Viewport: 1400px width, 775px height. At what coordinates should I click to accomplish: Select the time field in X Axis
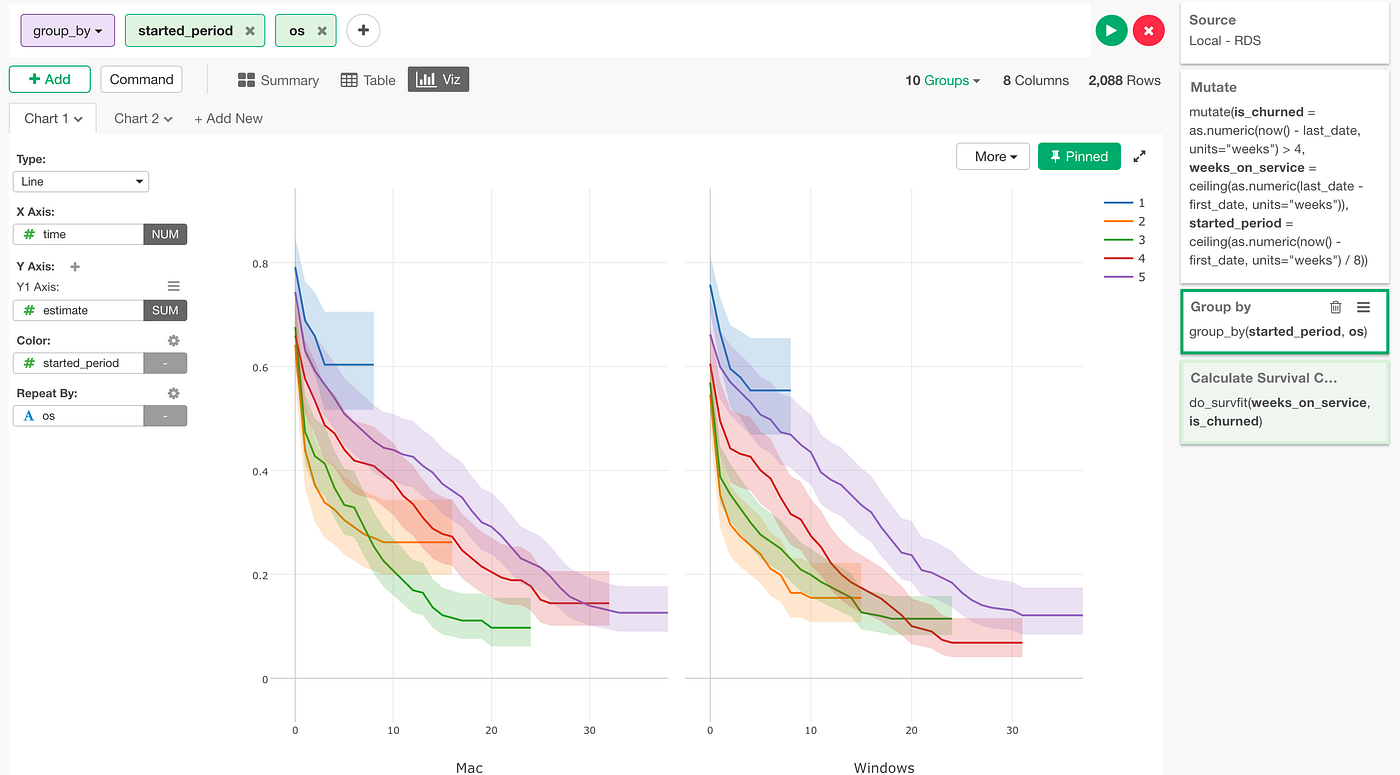click(x=70, y=234)
